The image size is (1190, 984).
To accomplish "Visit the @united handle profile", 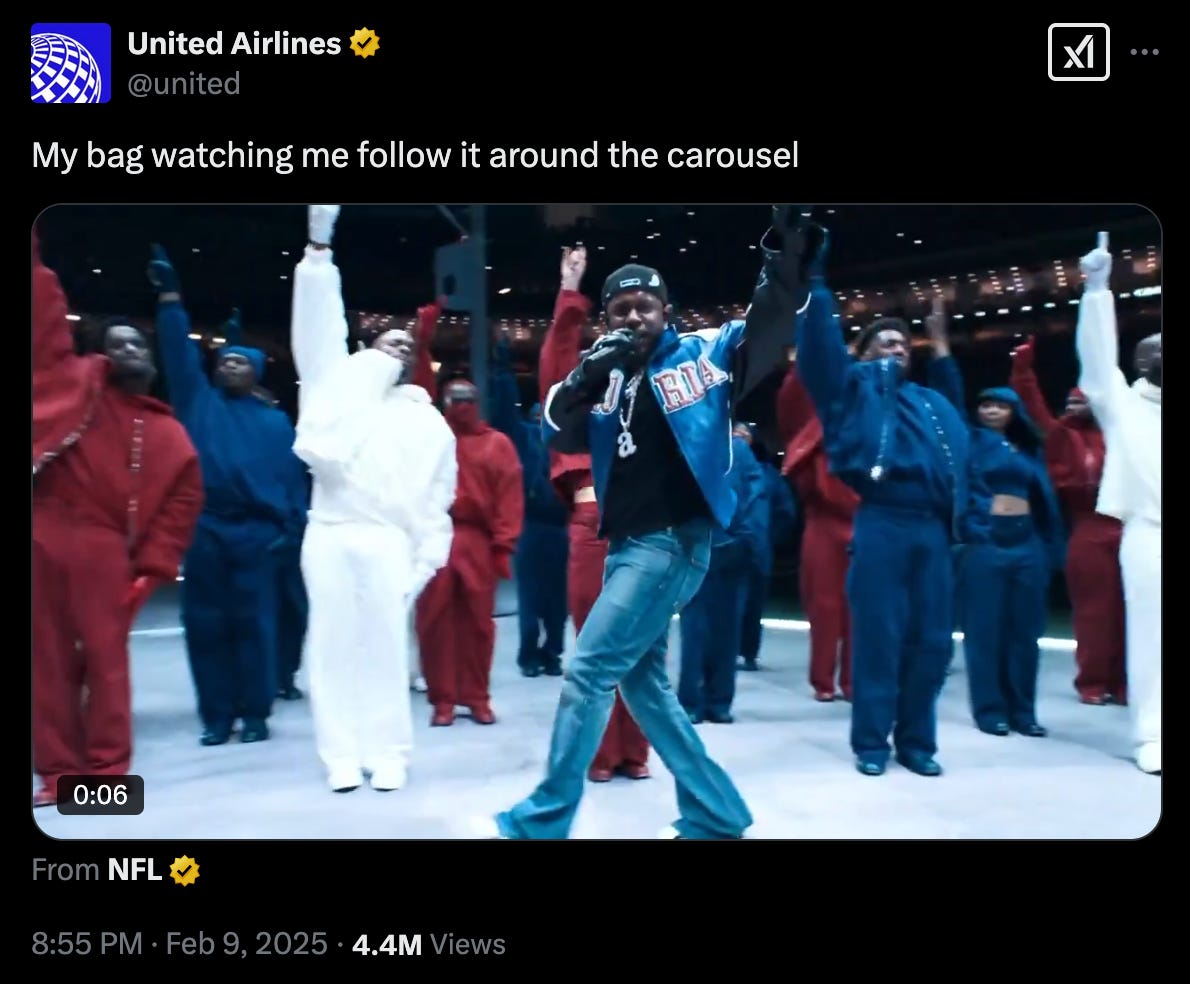I will (184, 83).
